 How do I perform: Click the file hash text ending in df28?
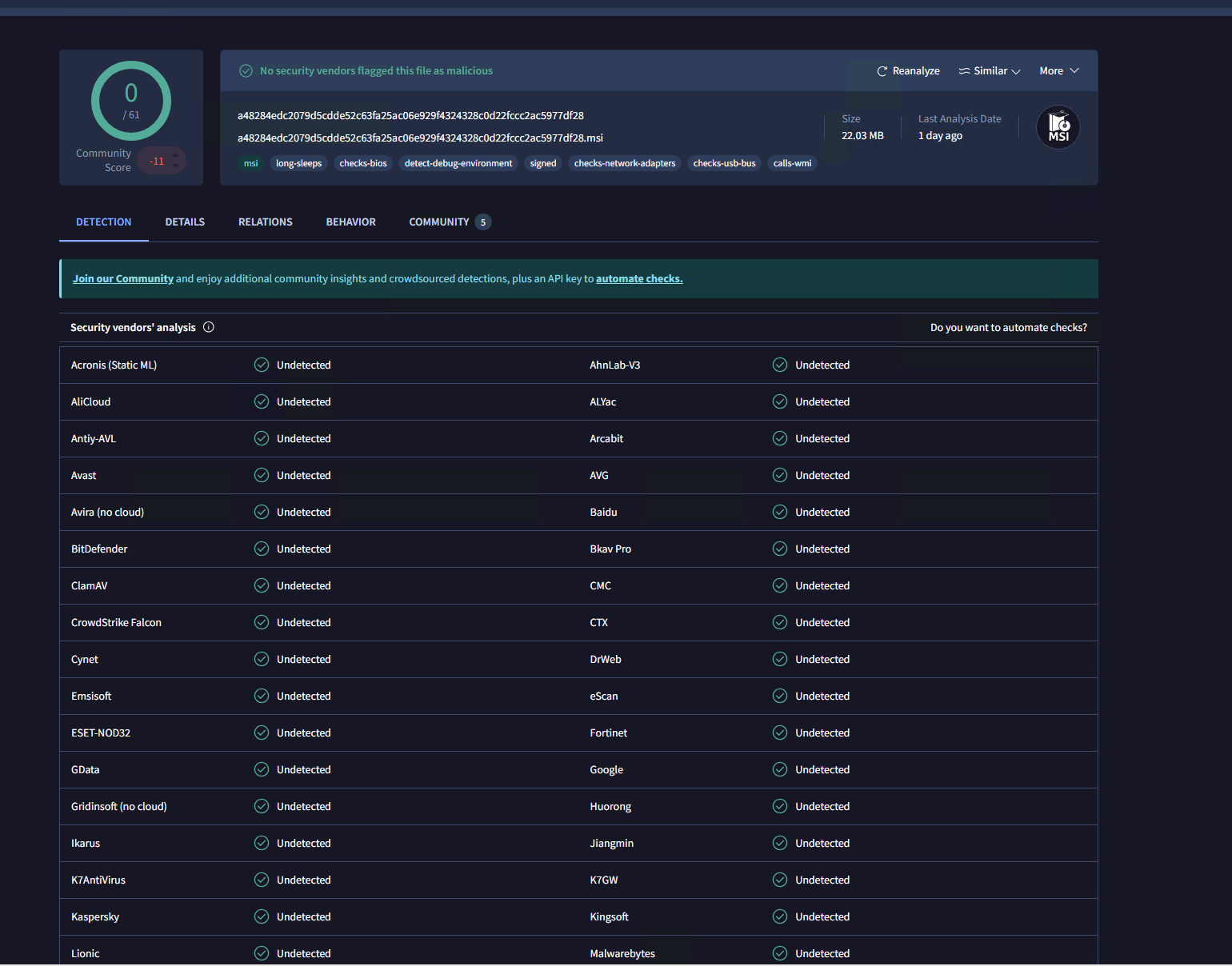(x=410, y=115)
